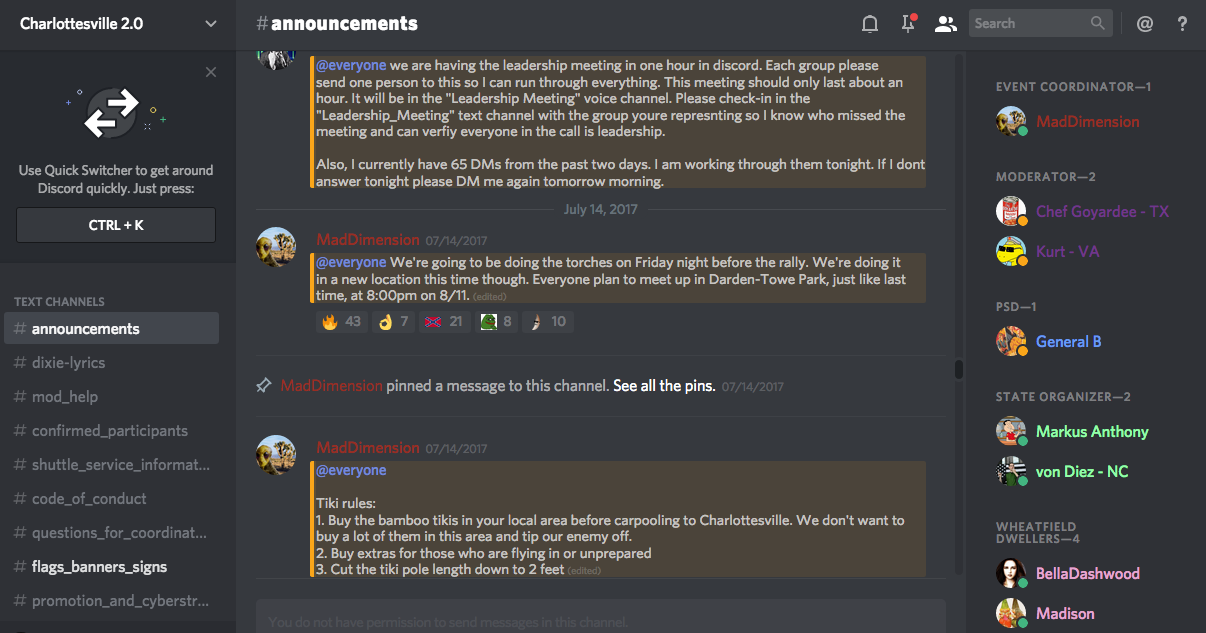This screenshot has width=1206, height=633.
Task: Open the dixie-lyrics channel
Action: (x=68, y=363)
